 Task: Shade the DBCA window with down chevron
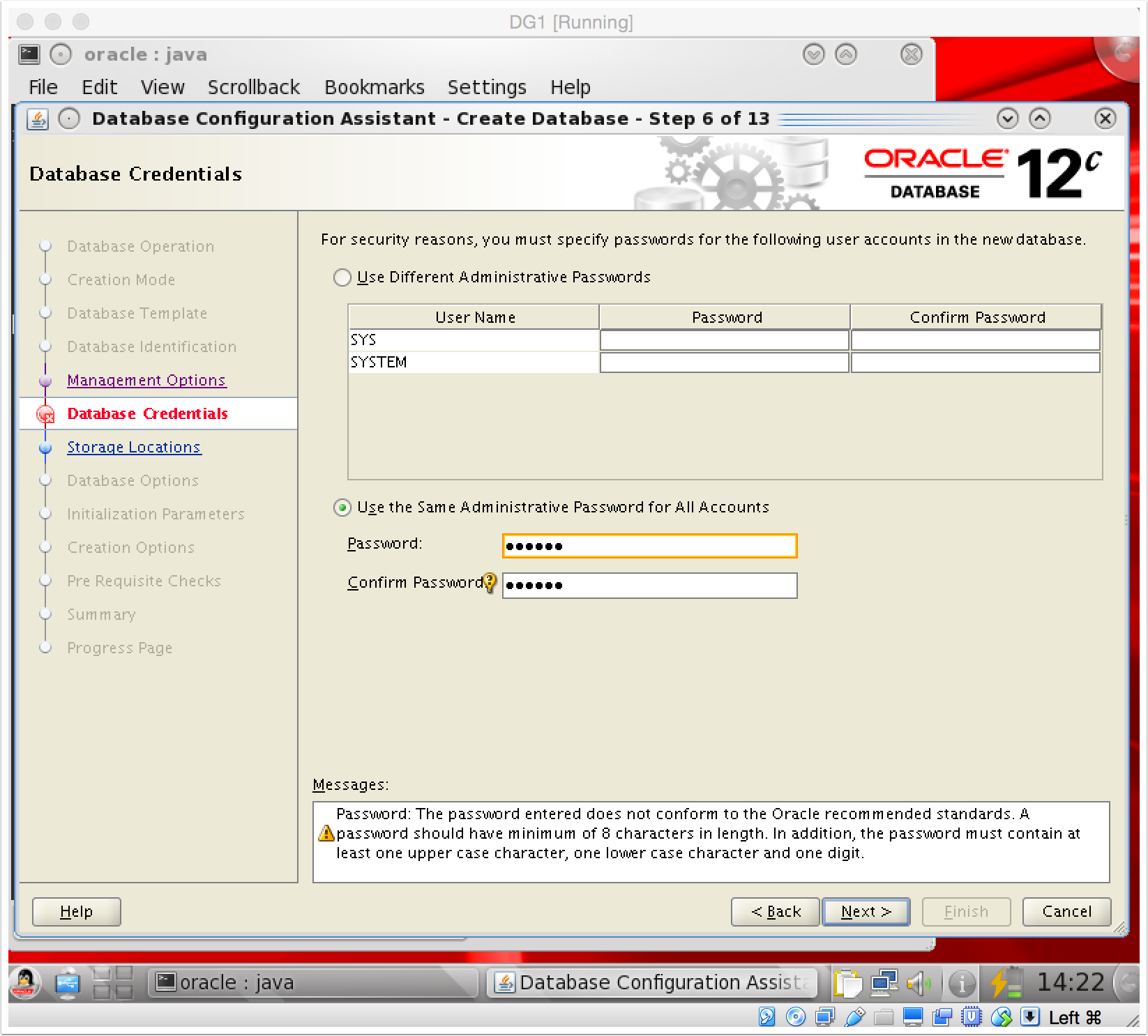coord(1007,119)
